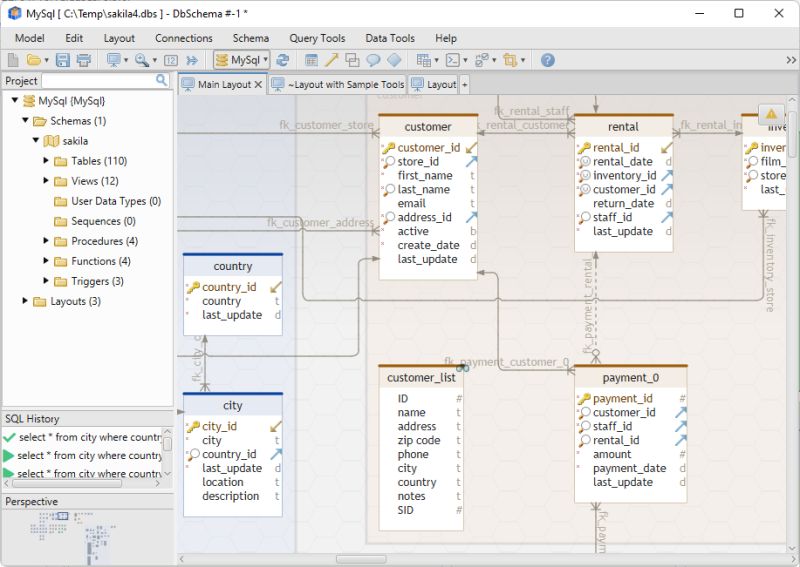Open the dropdown arrow beside the Open folder icon
800x567 pixels.
click(46, 60)
